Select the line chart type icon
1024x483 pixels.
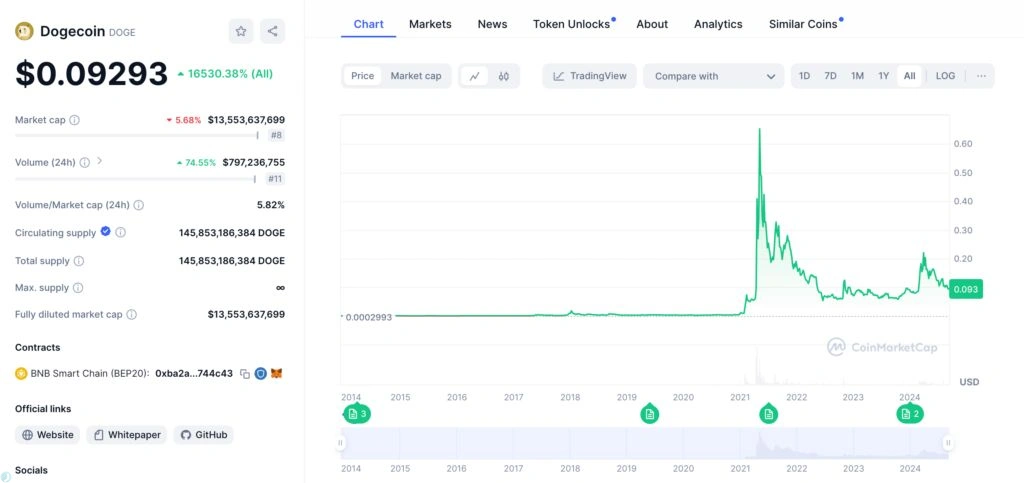click(x=474, y=76)
